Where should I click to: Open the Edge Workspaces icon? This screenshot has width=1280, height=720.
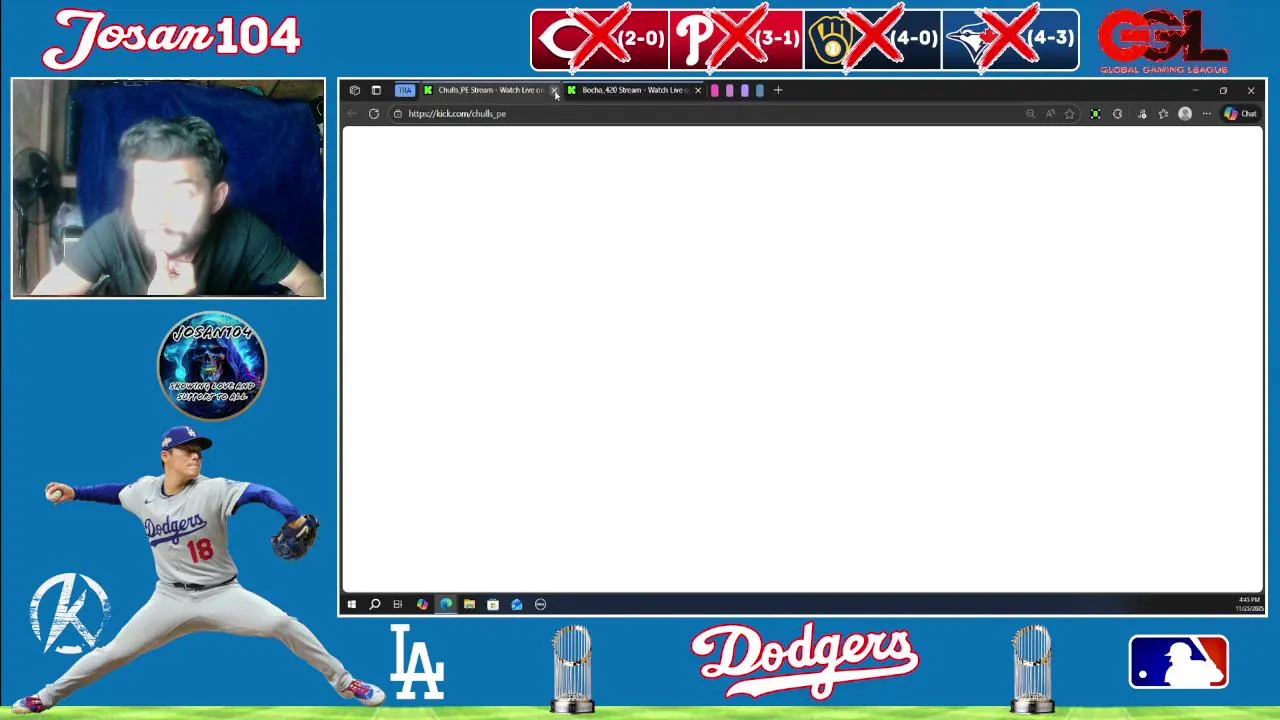[x=355, y=90]
